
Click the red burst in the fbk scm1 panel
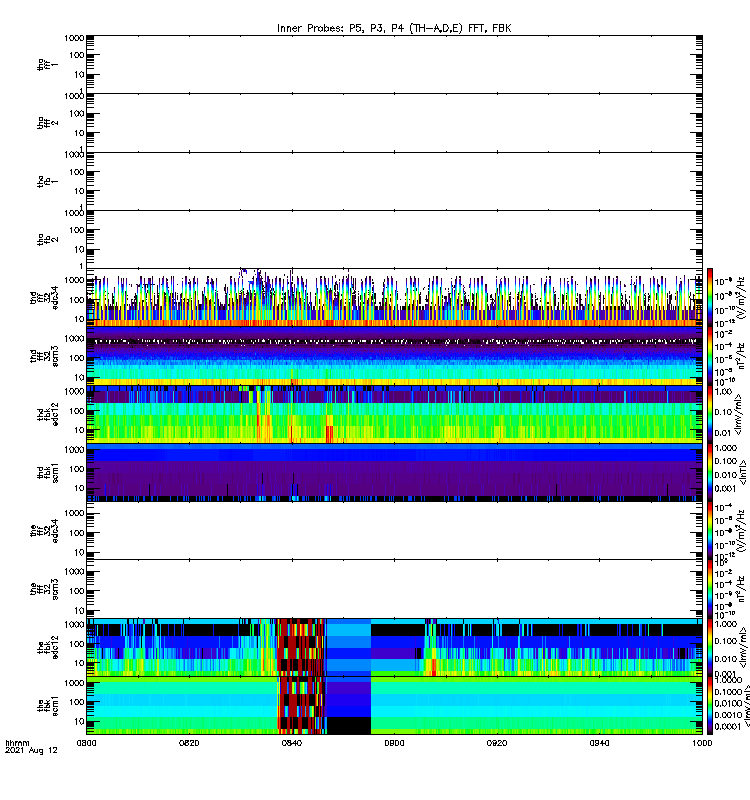(x=301, y=706)
